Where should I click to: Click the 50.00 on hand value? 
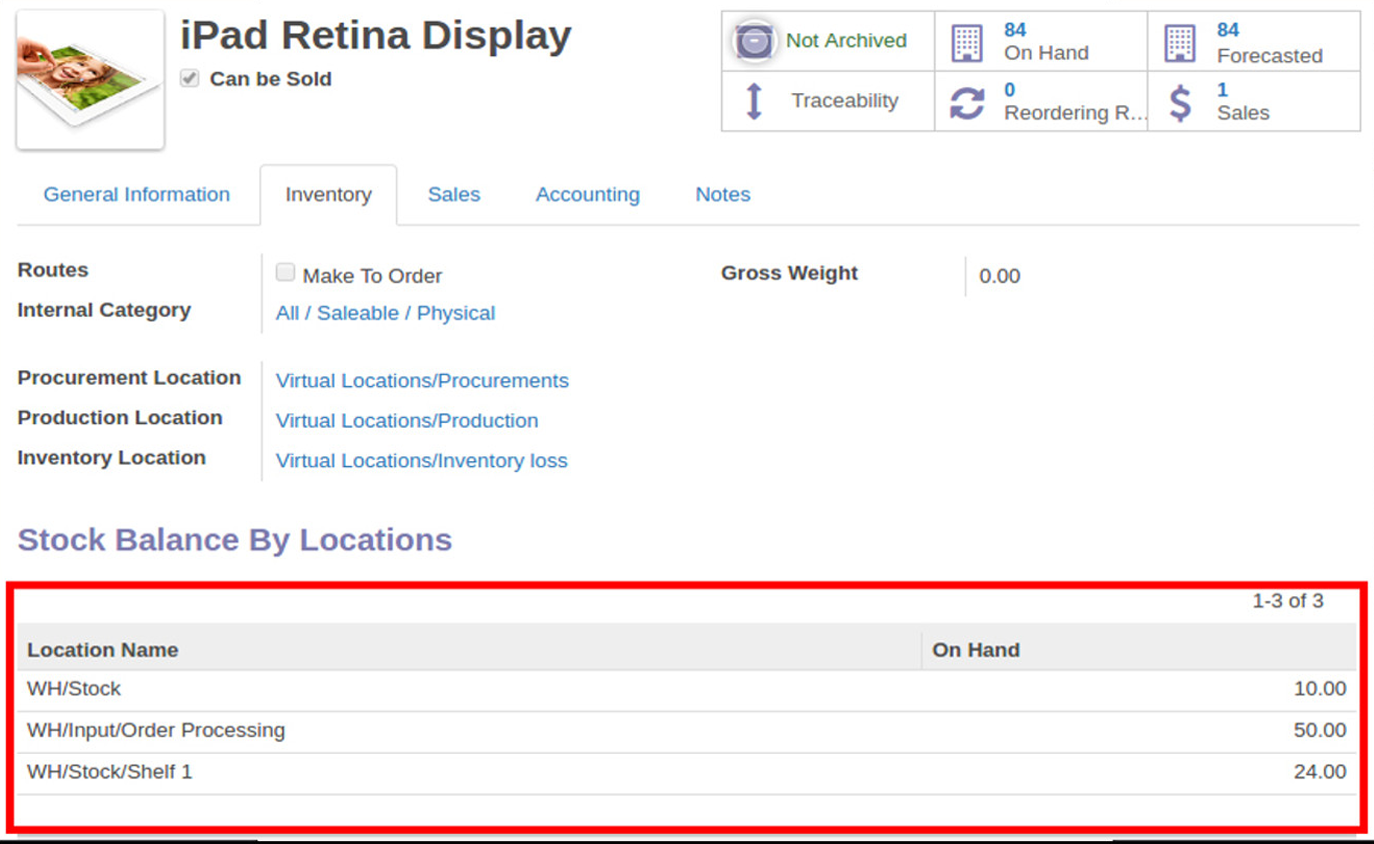pyautogui.click(x=1319, y=731)
